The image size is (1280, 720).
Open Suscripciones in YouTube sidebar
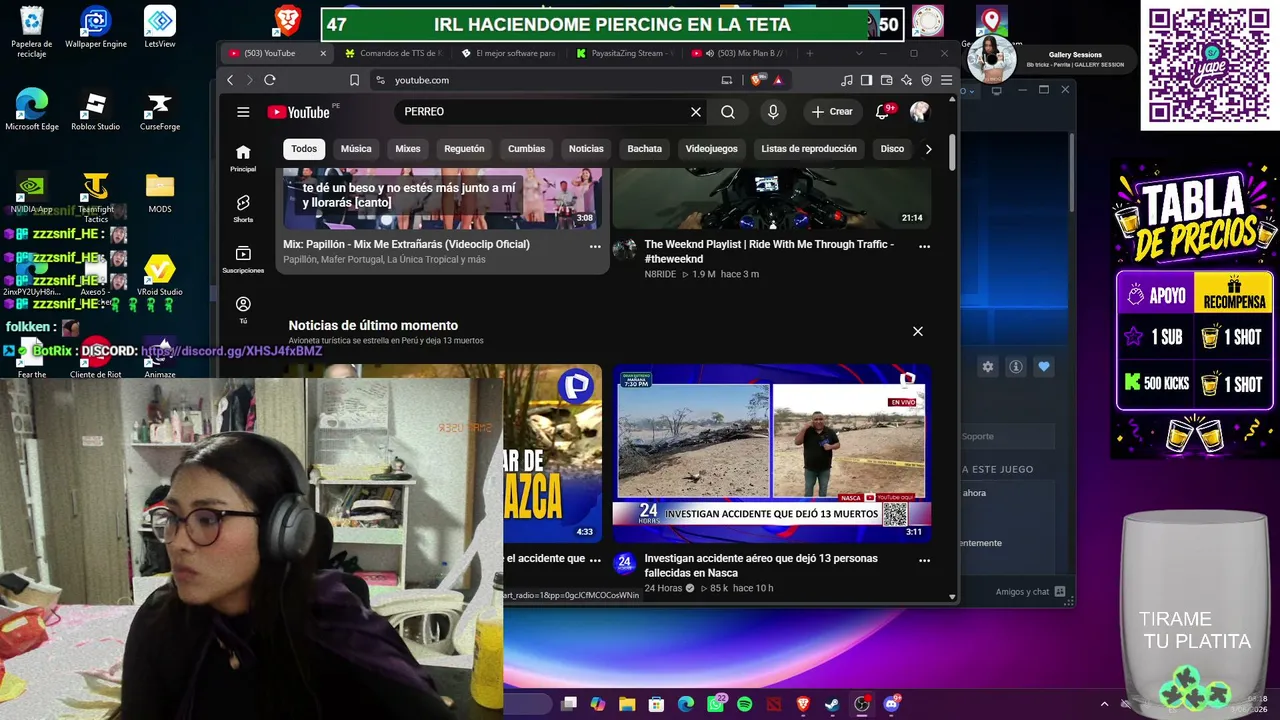[243, 260]
